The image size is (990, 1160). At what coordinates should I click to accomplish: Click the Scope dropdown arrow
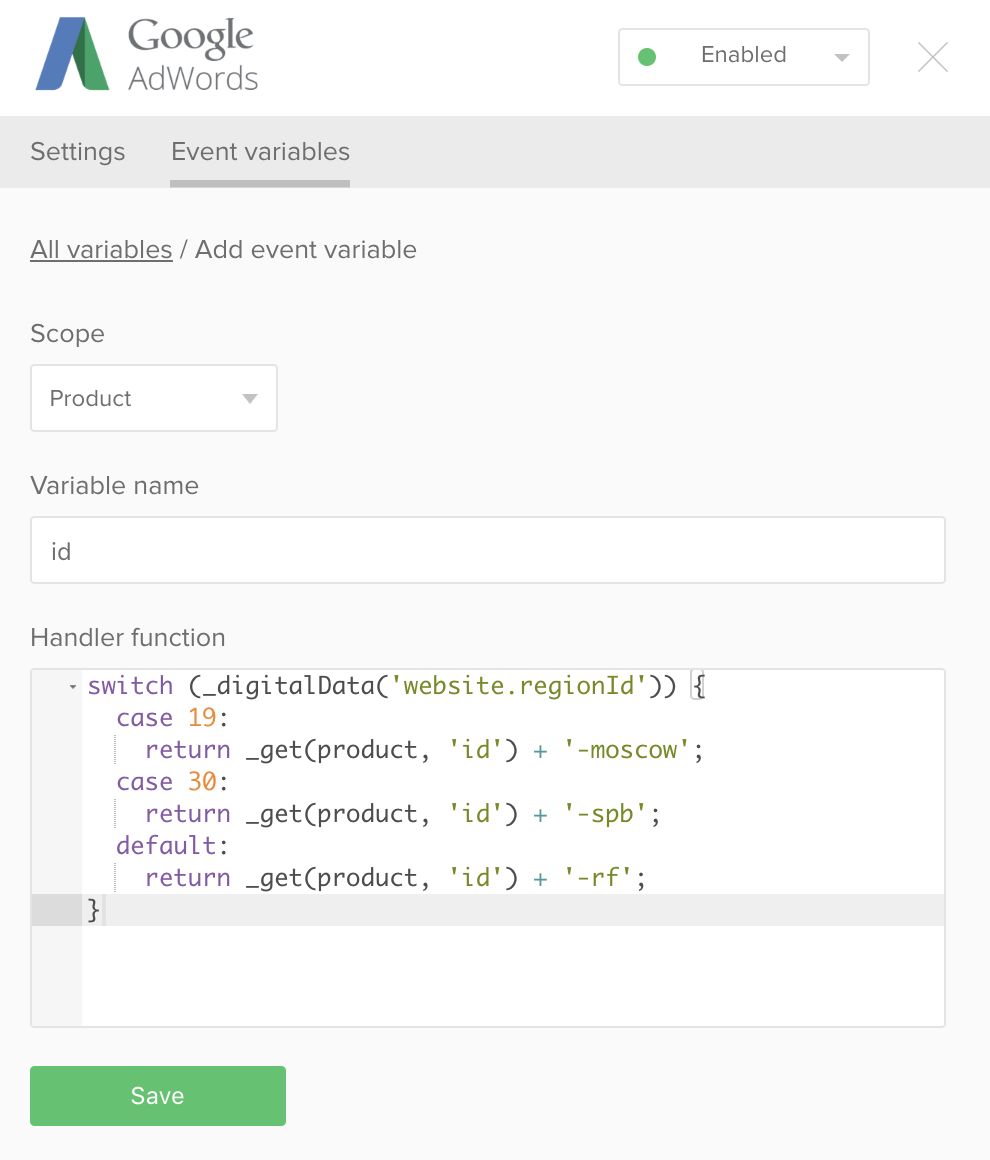tap(250, 399)
